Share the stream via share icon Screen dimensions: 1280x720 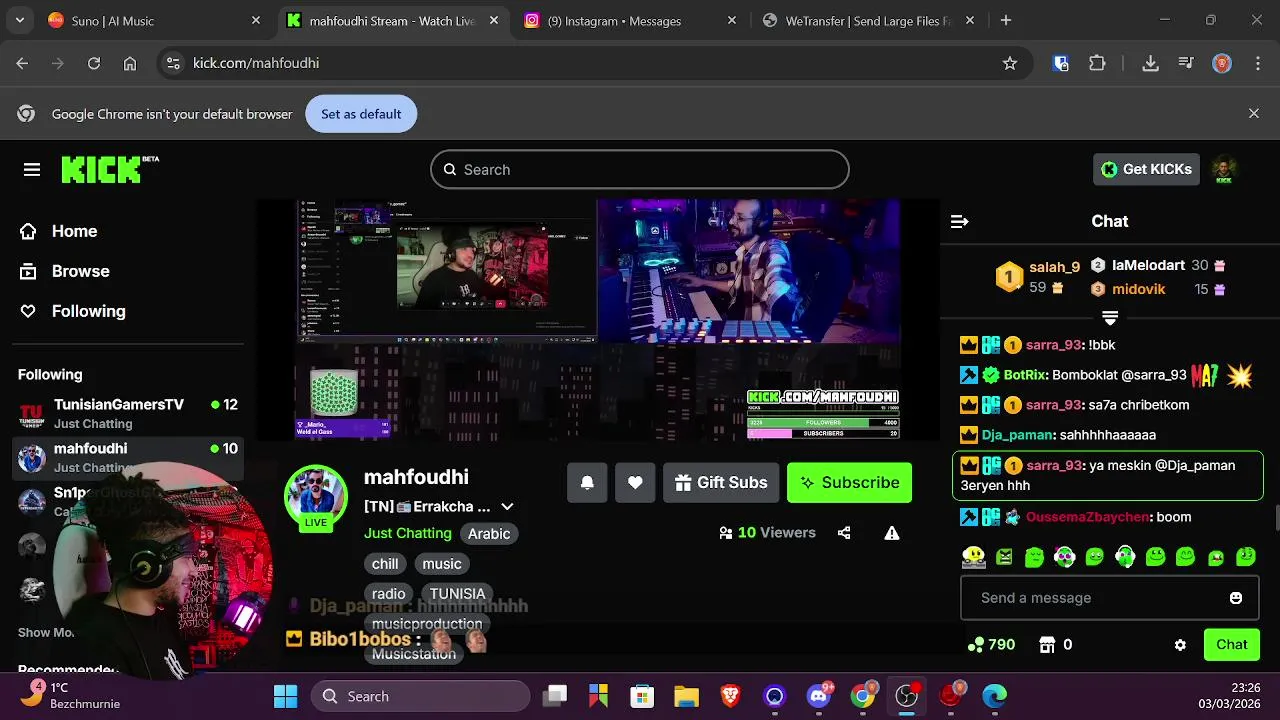(x=844, y=533)
